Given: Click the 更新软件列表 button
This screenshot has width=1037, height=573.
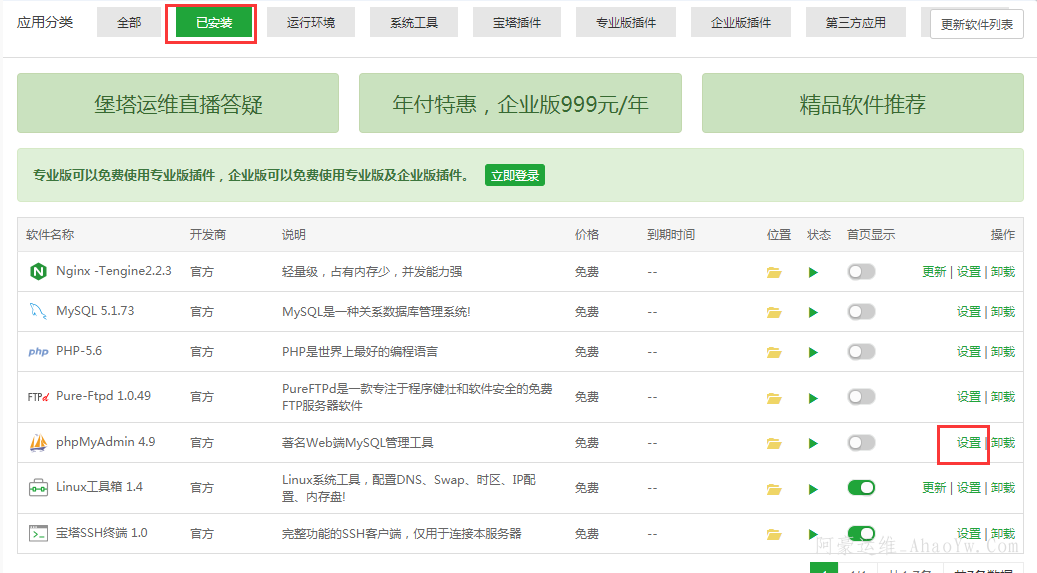Looking at the screenshot, I should [x=976, y=25].
